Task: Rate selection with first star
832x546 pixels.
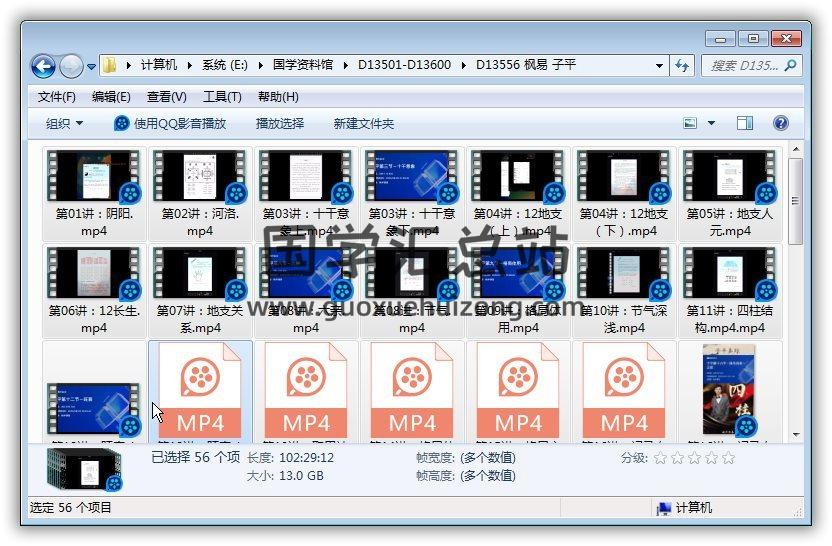Action: [660, 457]
